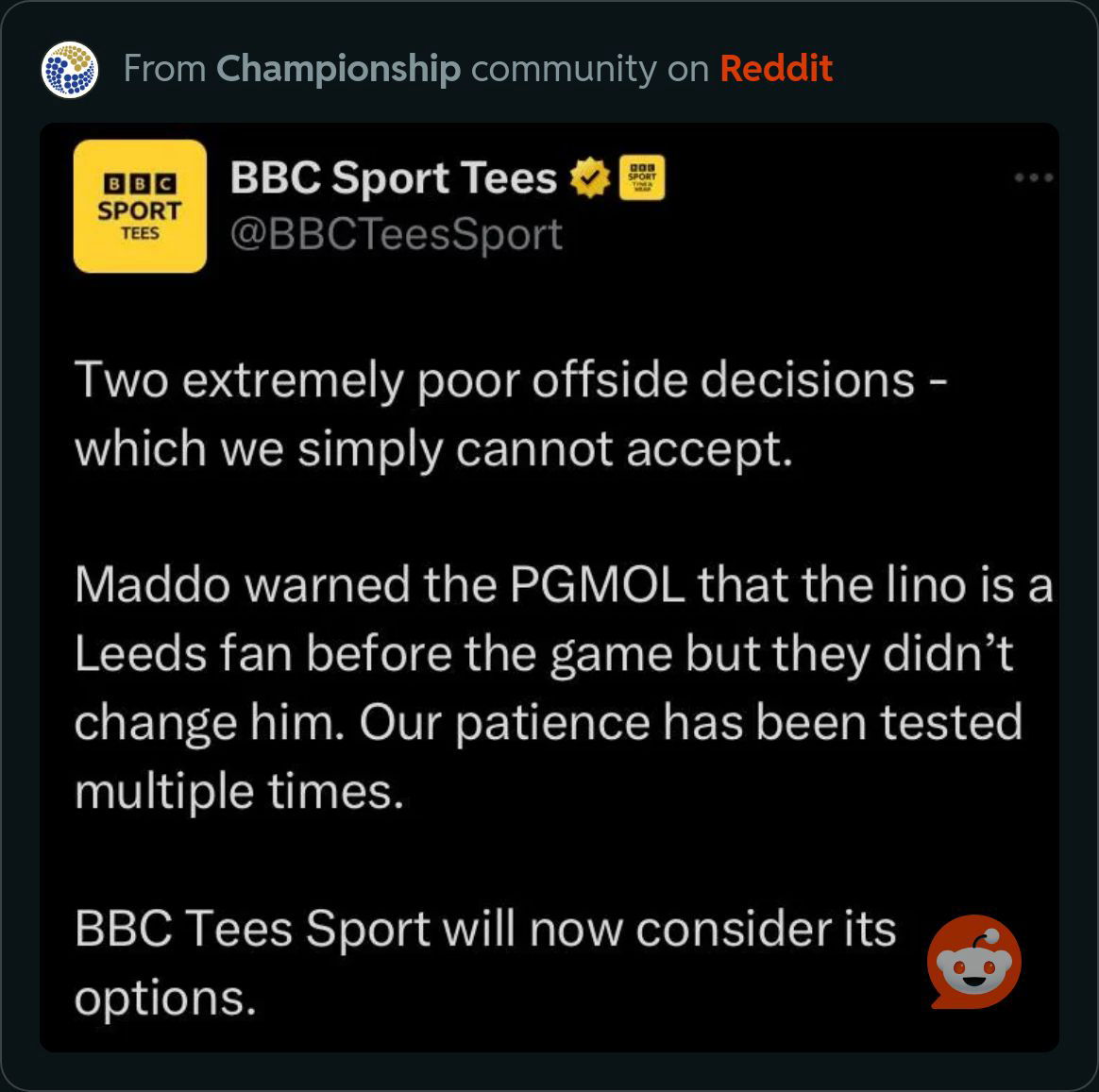This screenshot has height=1092, width=1099.
Task: Click the "which we simply cannot accept" line
Action: (x=434, y=449)
